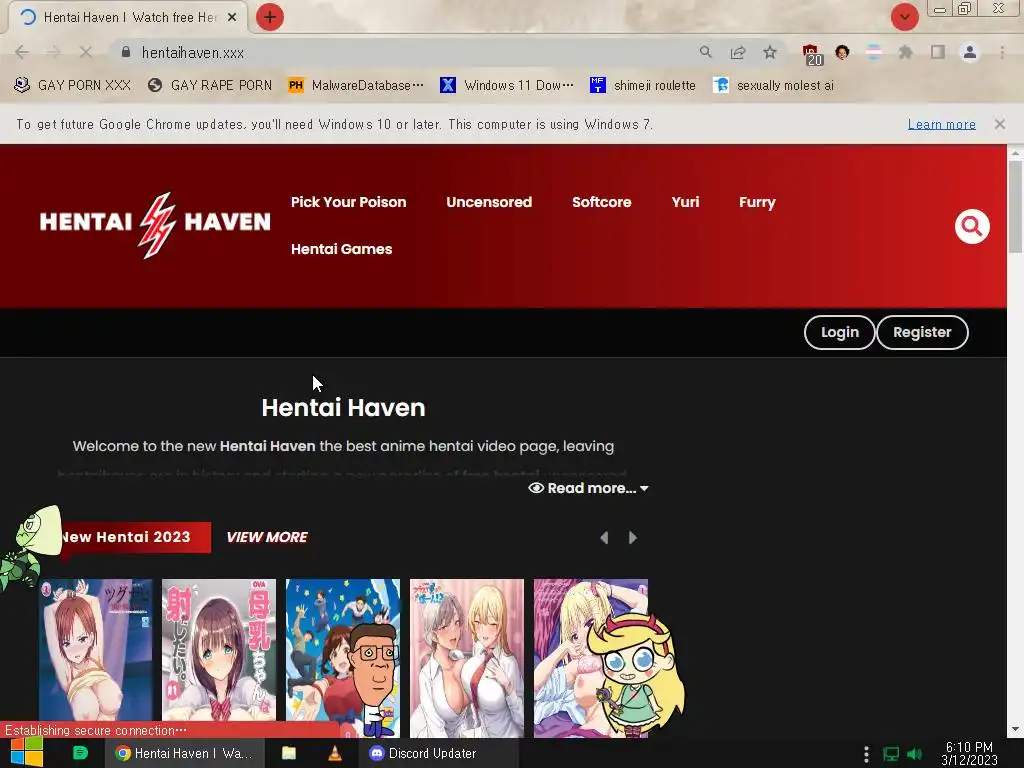Open the striped flag extension icon

click(874, 52)
